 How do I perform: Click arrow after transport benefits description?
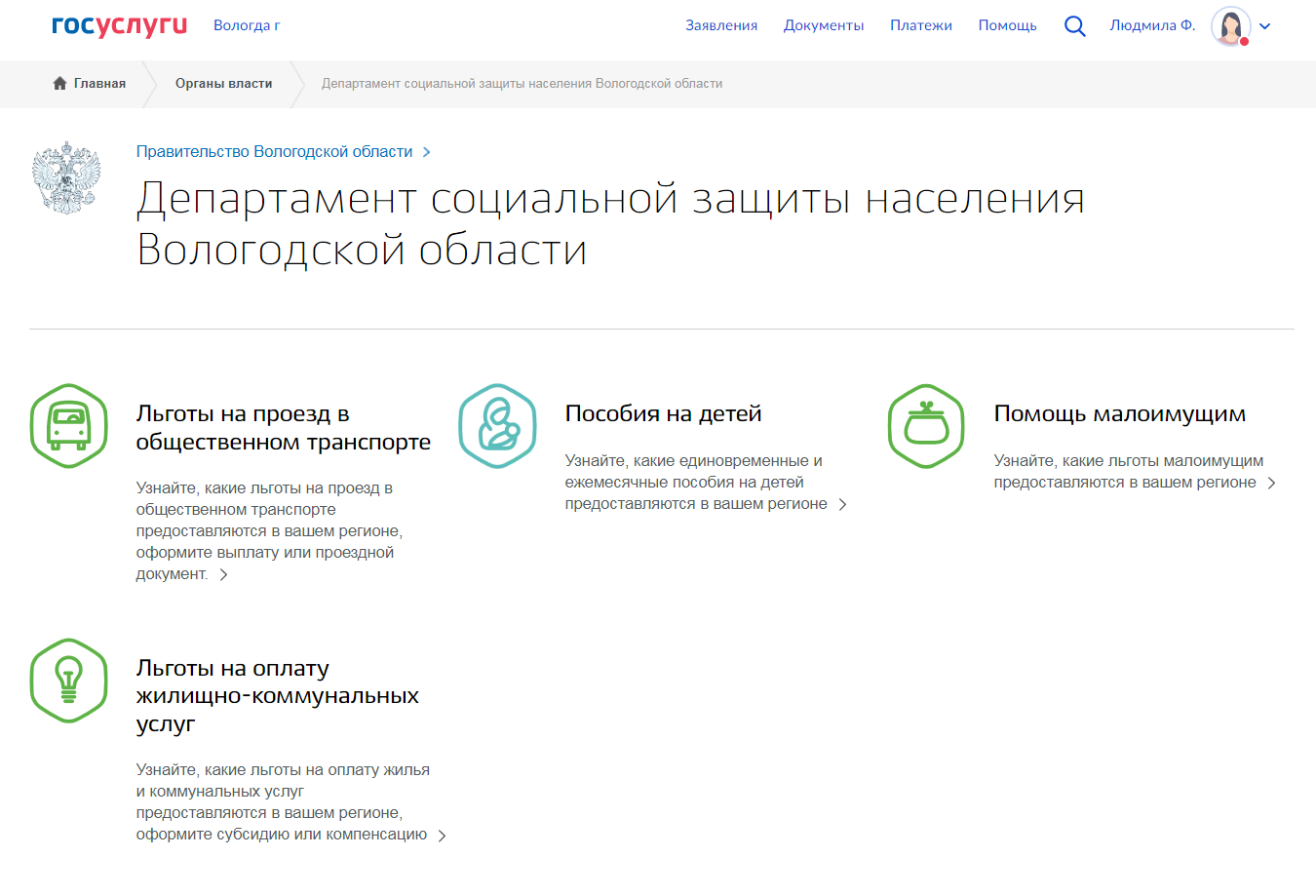(223, 575)
